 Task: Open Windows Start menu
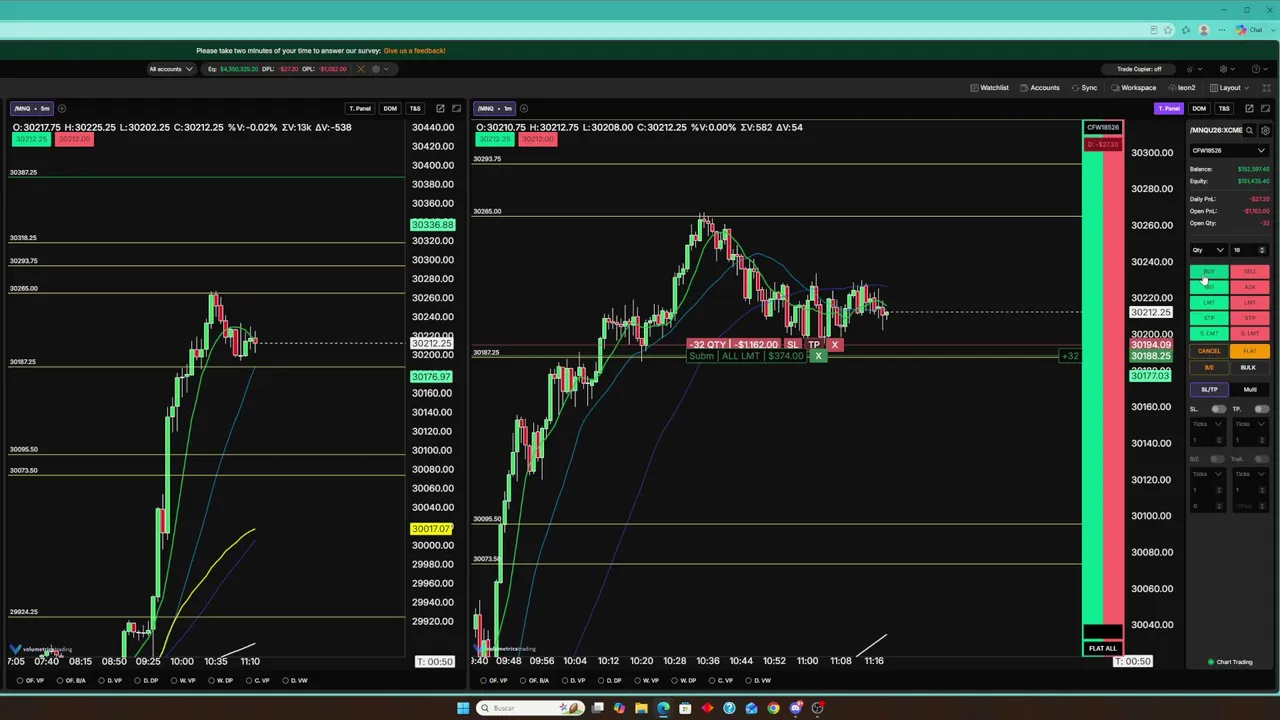(463, 708)
